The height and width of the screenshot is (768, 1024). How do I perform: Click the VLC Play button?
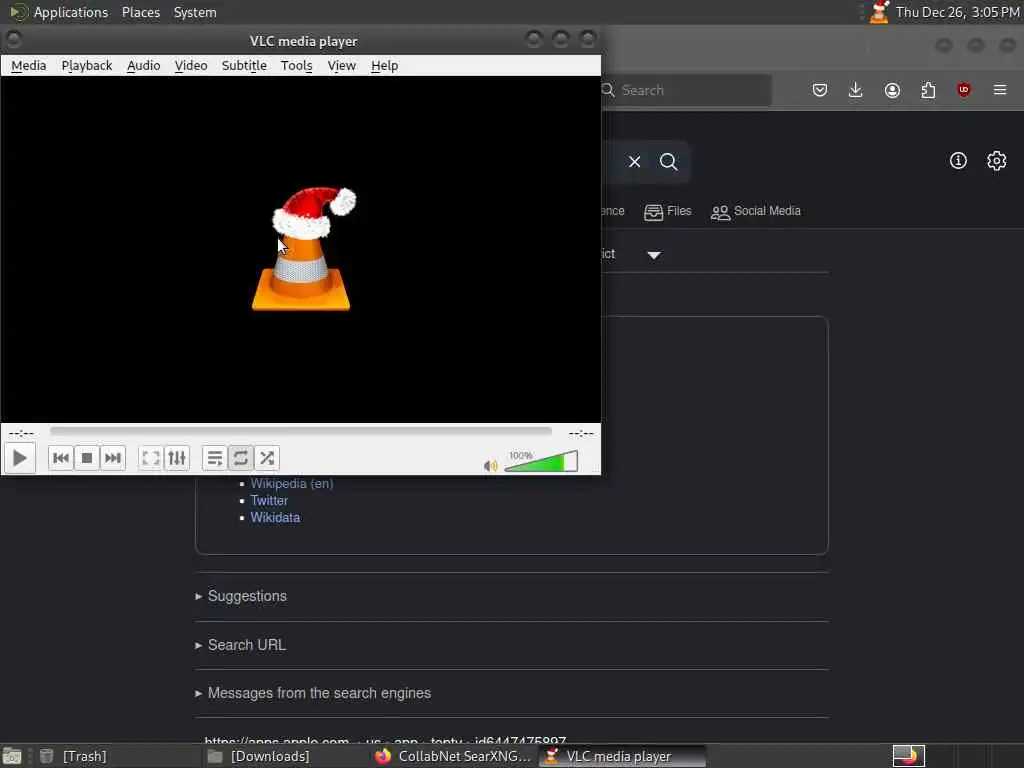(20, 458)
